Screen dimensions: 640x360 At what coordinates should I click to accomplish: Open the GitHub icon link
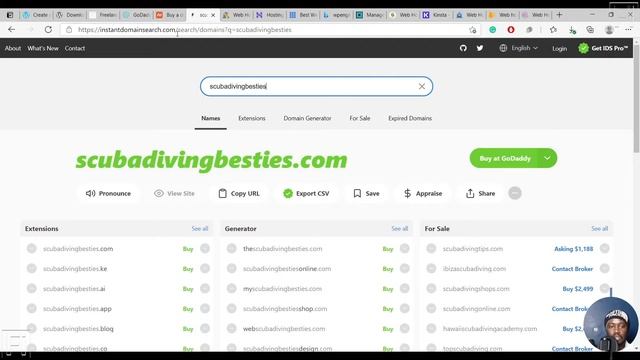[x=463, y=48]
